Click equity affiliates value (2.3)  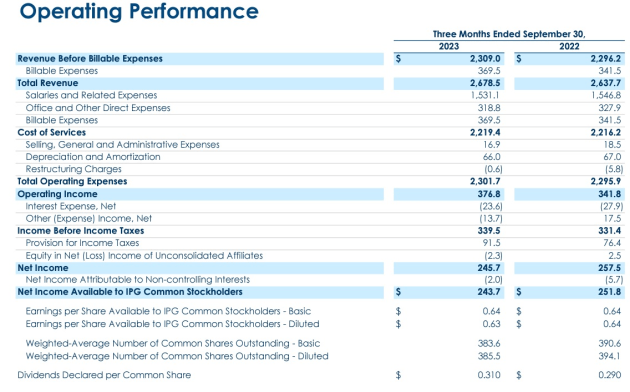tap(493, 256)
